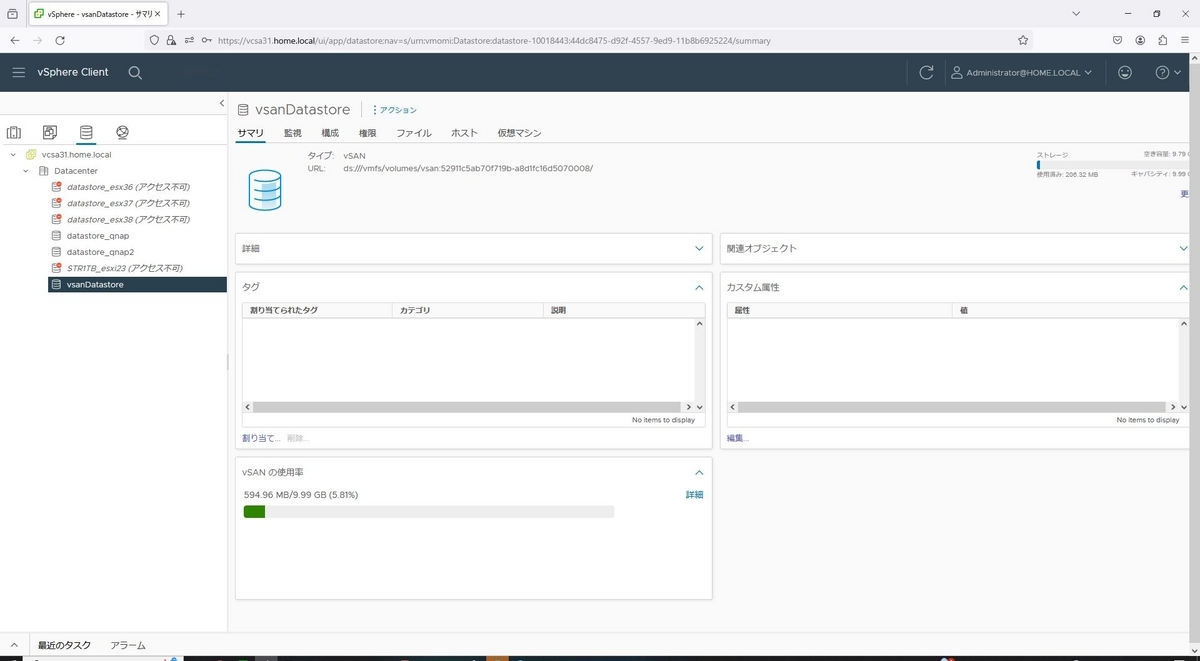Viewport: 1200px width, 661px height.
Task: Refresh the vSphere Client view
Action: [926, 72]
